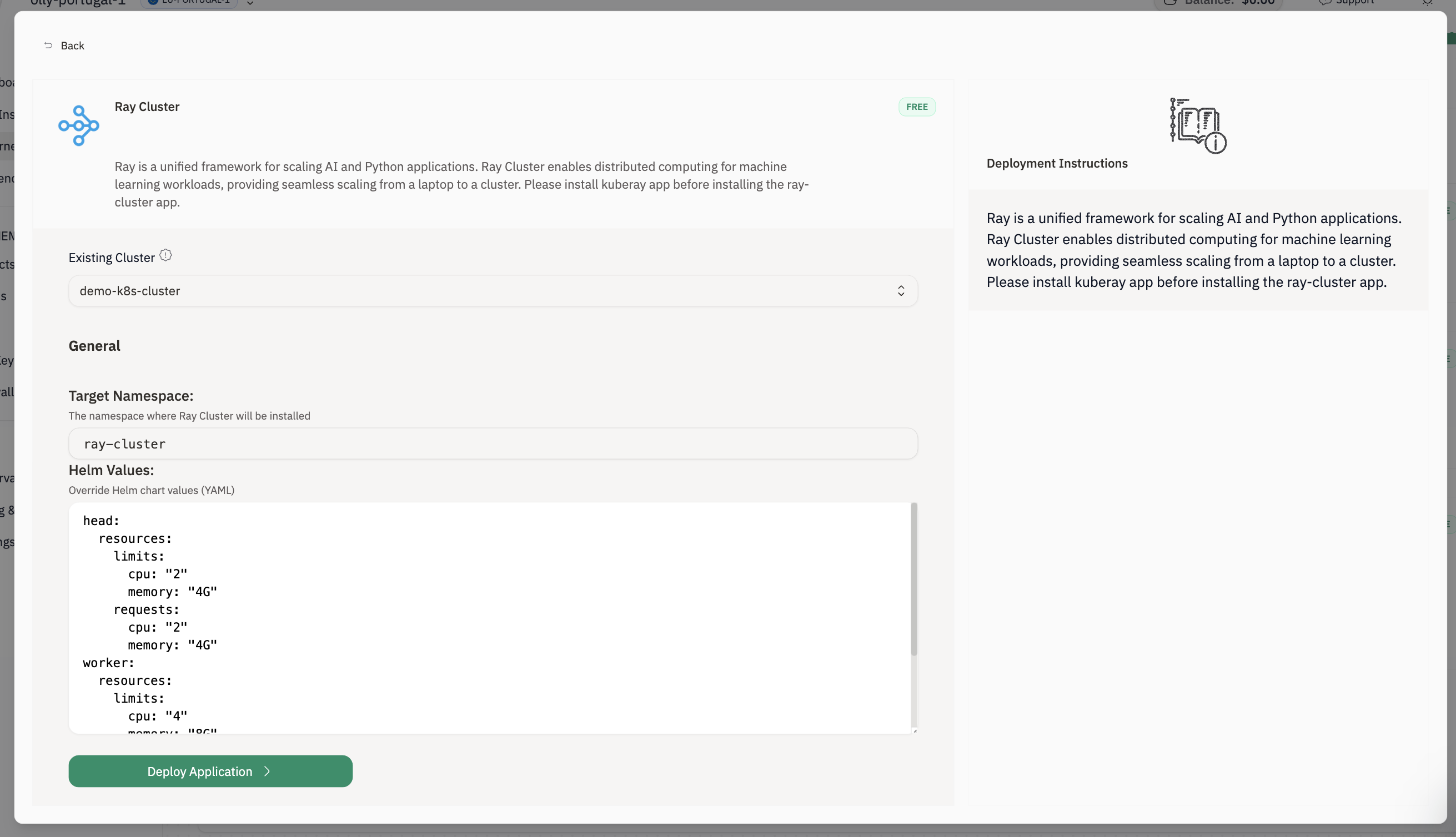Screen dimensions: 1456x837
Task: Click the Existing Cluster info icon
Action: point(165,255)
